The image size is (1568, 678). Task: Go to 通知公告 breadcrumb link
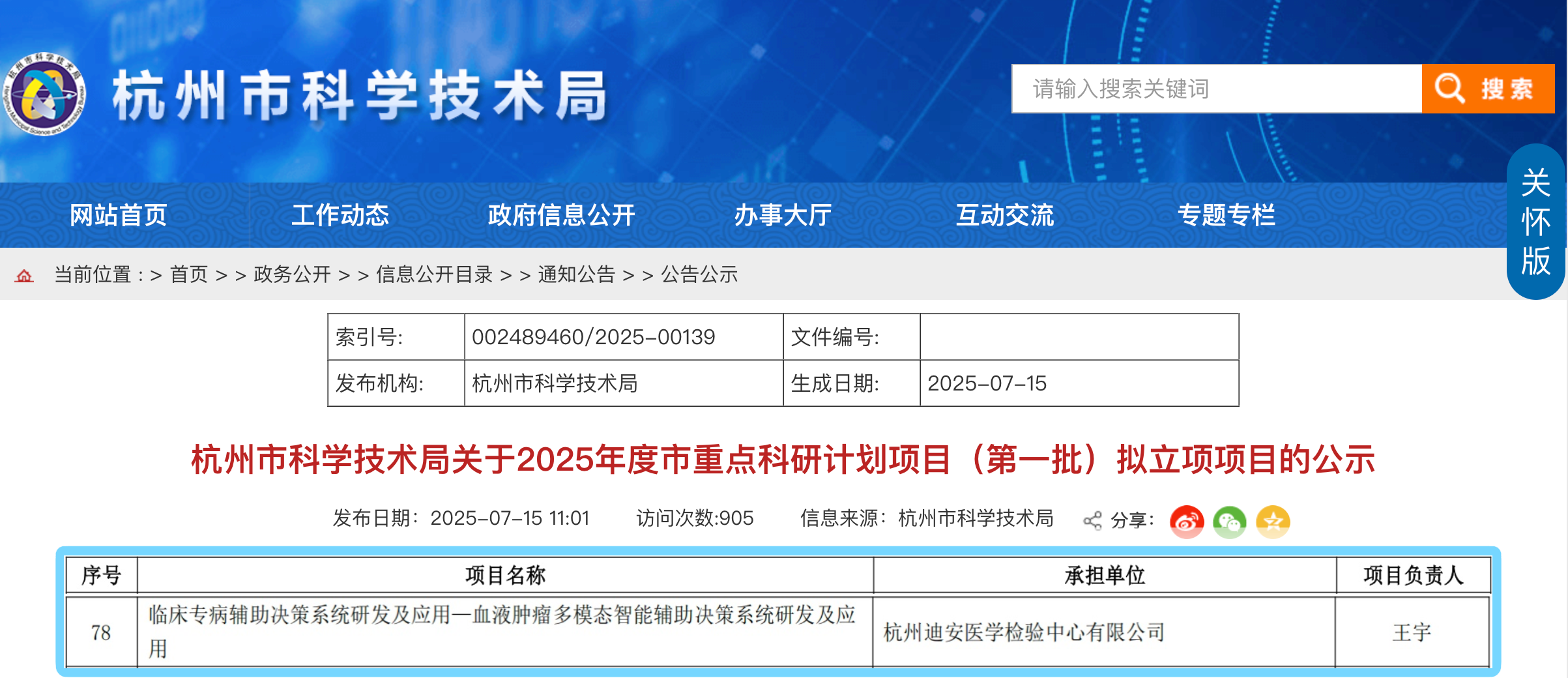[x=577, y=274]
